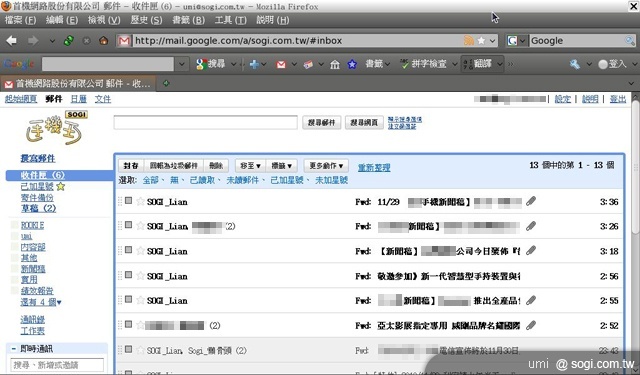Select checkbox for the 3:36 message
640x375 pixels.
128,200
